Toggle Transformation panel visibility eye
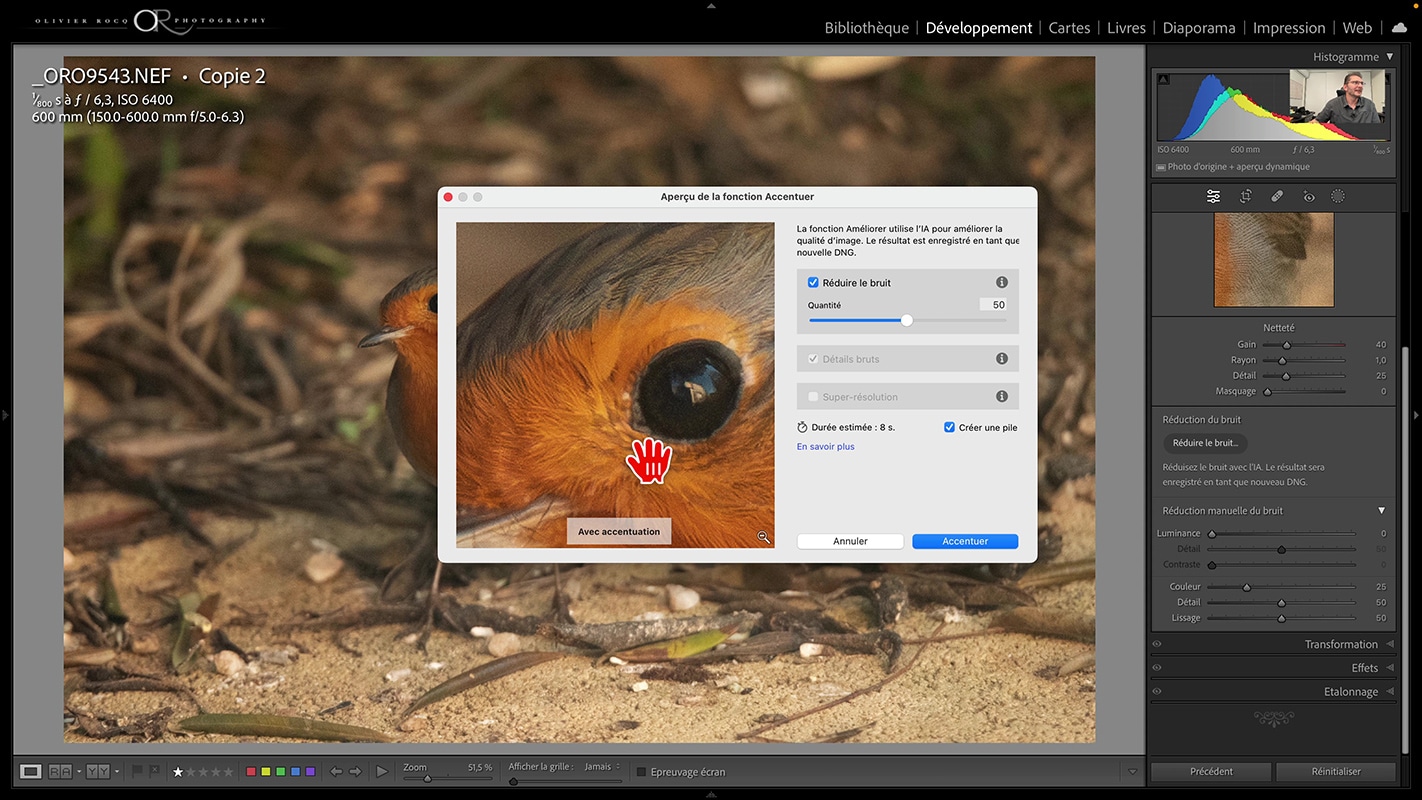This screenshot has width=1422, height=800. (x=1157, y=644)
